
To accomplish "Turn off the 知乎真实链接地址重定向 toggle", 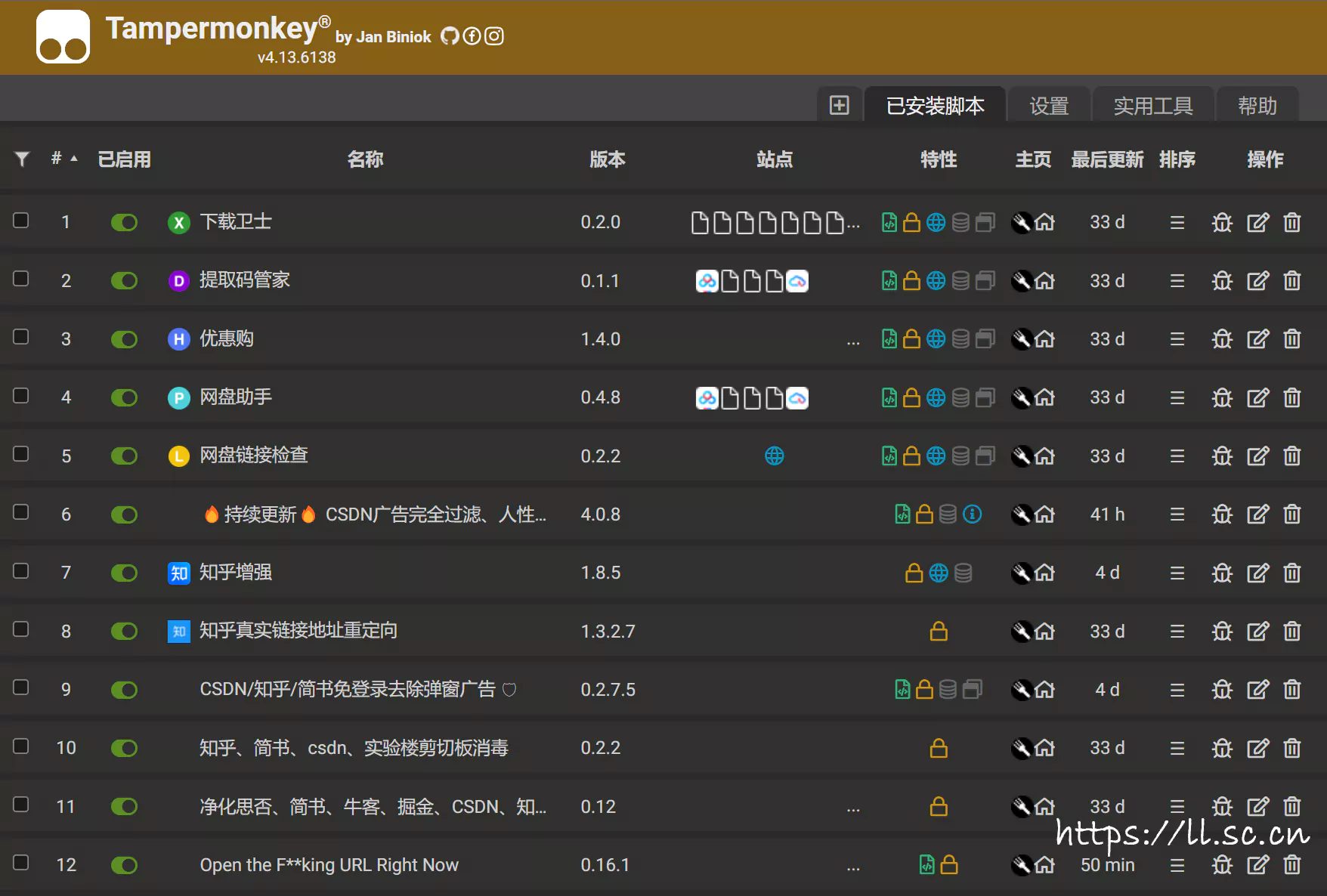I will click(124, 631).
